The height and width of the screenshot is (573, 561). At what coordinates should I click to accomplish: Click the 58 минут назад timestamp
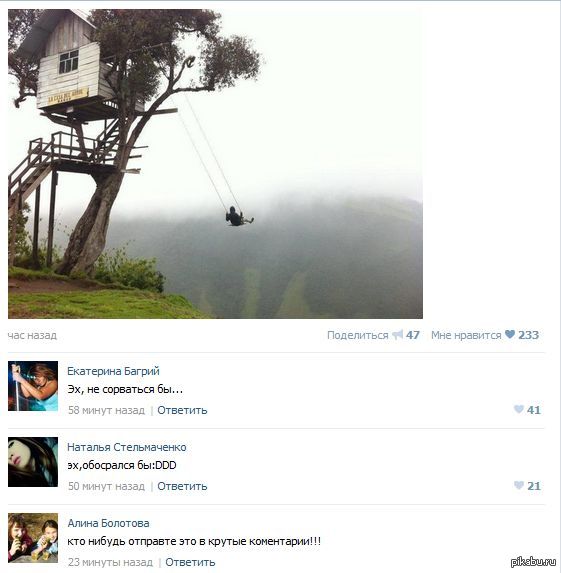coord(106,410)
